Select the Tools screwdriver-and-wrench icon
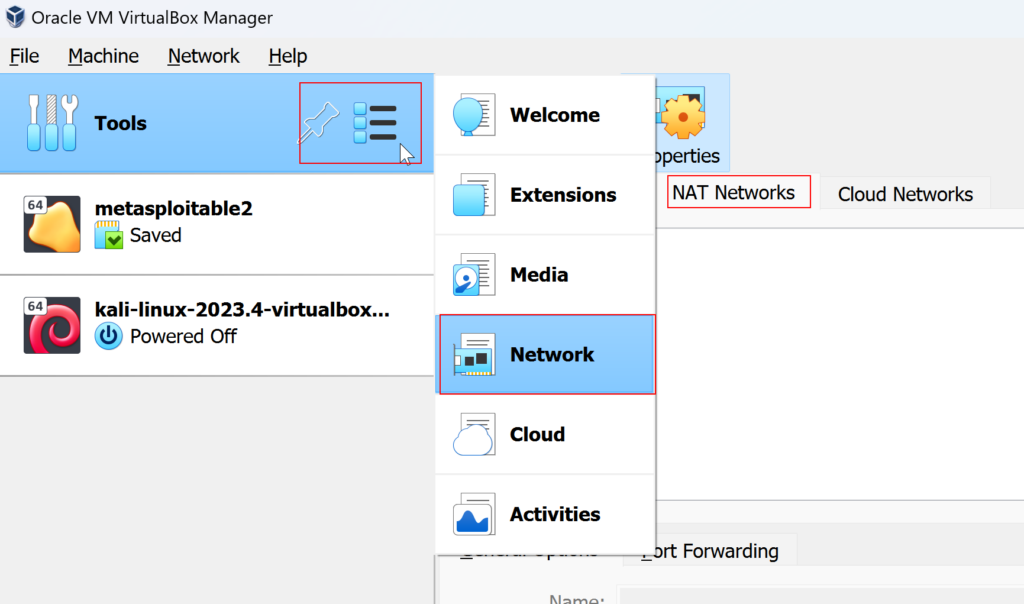The image size is (1024, 604). pyautogui.click(x=52, y=123)
